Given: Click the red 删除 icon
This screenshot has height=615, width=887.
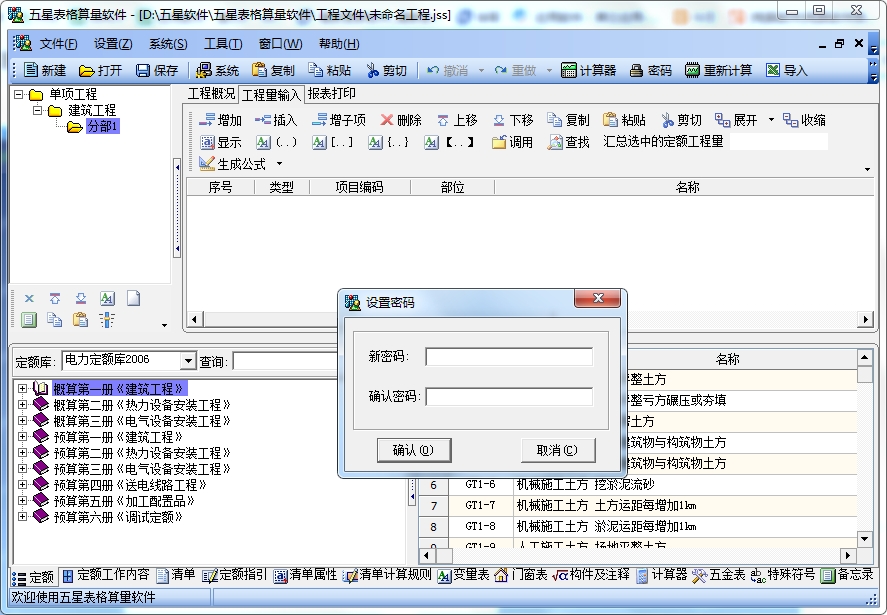Looking at the screenshot, I should click(x=386, y=120).
